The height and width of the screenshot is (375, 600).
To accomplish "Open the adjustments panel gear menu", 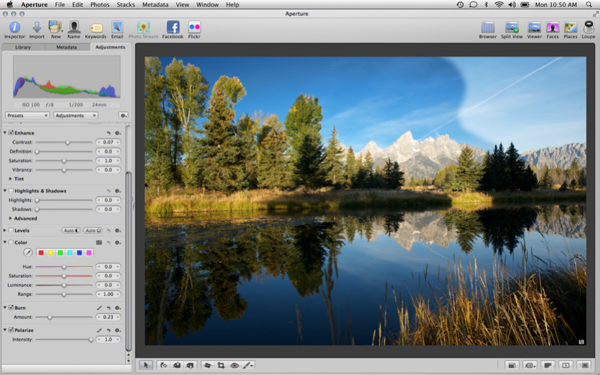I will point(123,115).
